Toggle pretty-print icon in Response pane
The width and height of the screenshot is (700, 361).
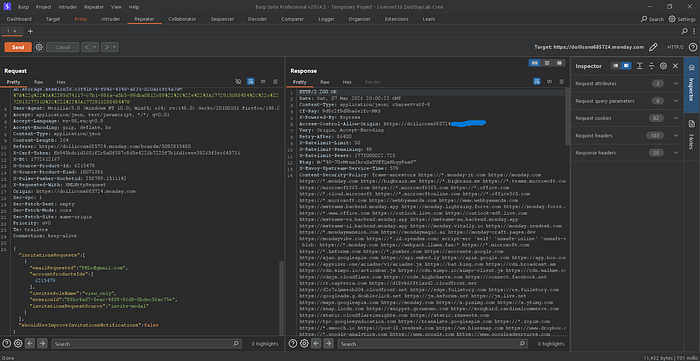(537, 82)
